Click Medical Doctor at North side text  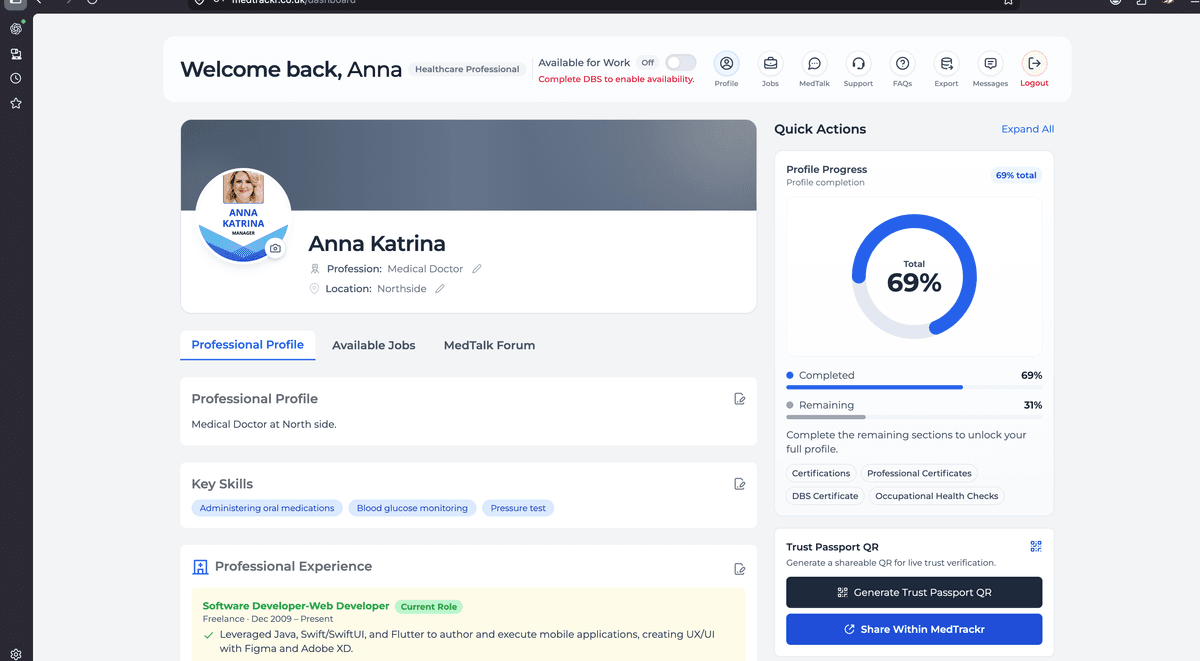coord(264,424)
